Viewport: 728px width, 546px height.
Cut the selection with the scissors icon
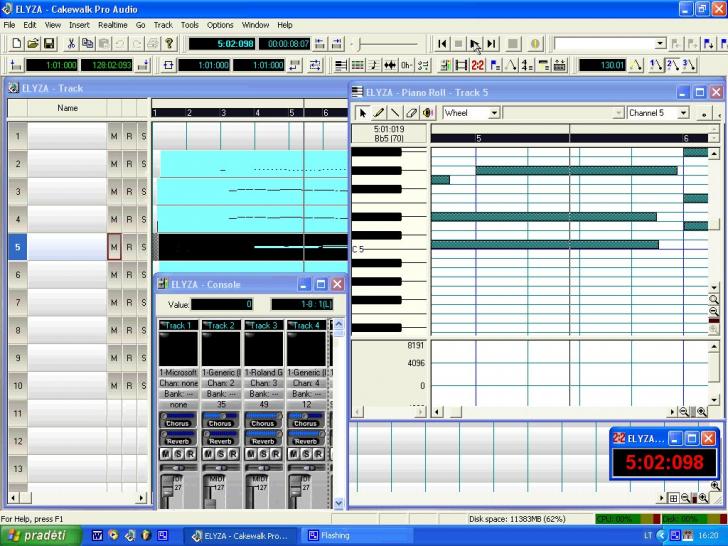[x=71, y=44]
